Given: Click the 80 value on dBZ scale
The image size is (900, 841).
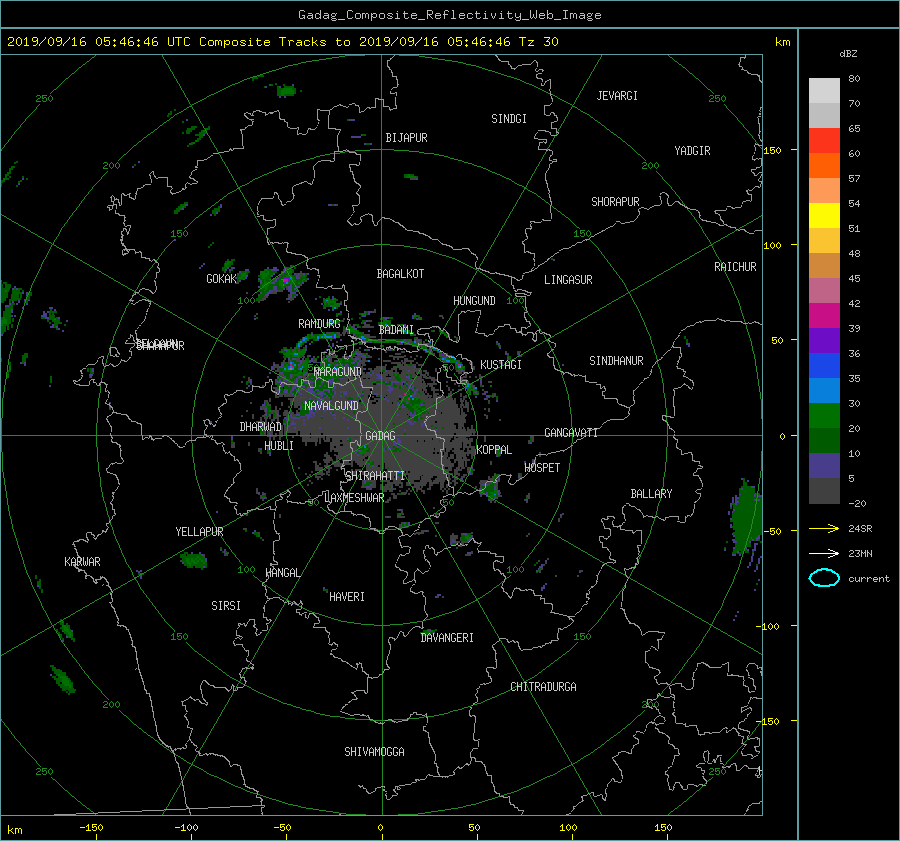Looking at the screenshot, I should pyautogui.click(x=854, y=78).
